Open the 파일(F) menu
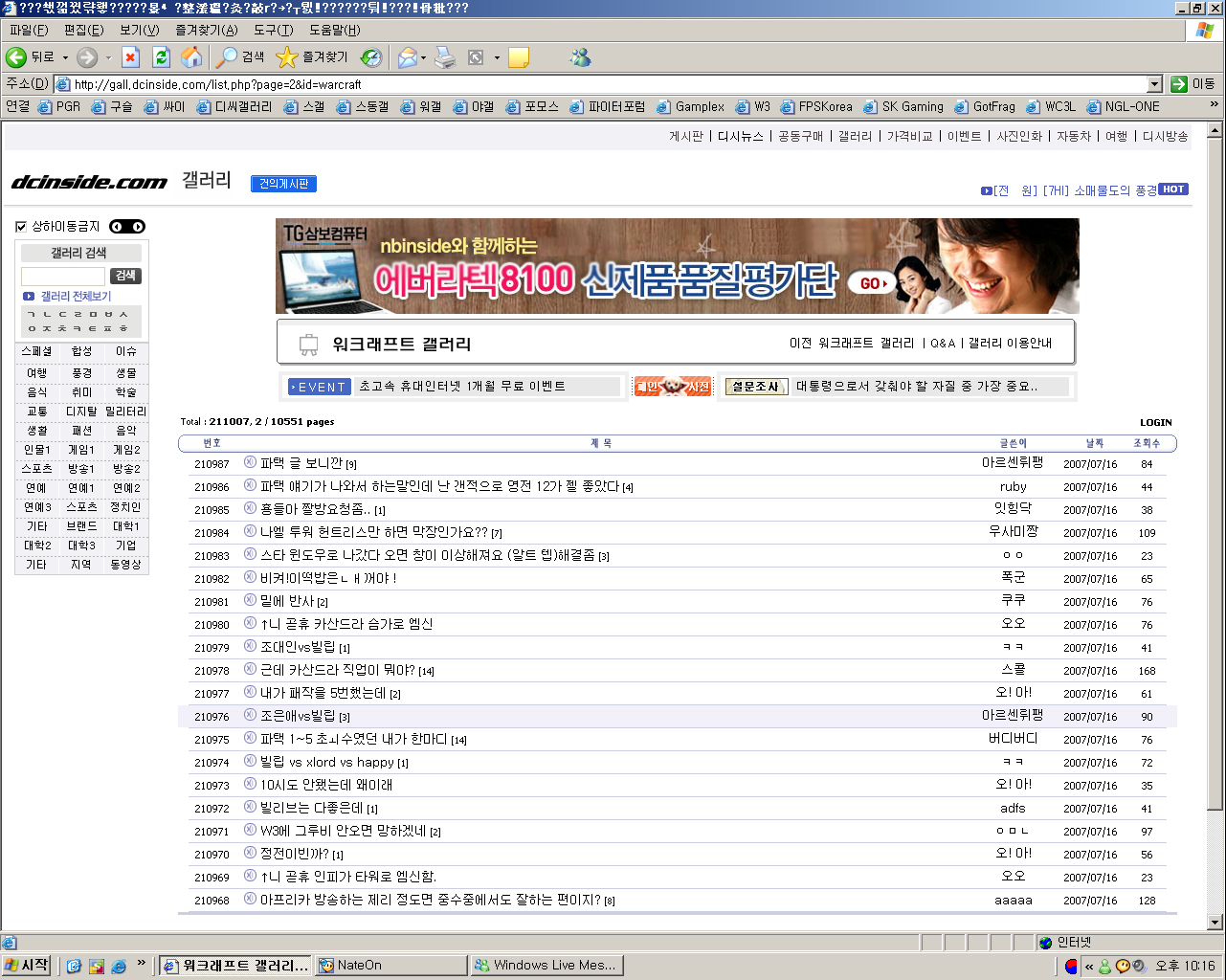1226x980 pixels. click(29, 31)
